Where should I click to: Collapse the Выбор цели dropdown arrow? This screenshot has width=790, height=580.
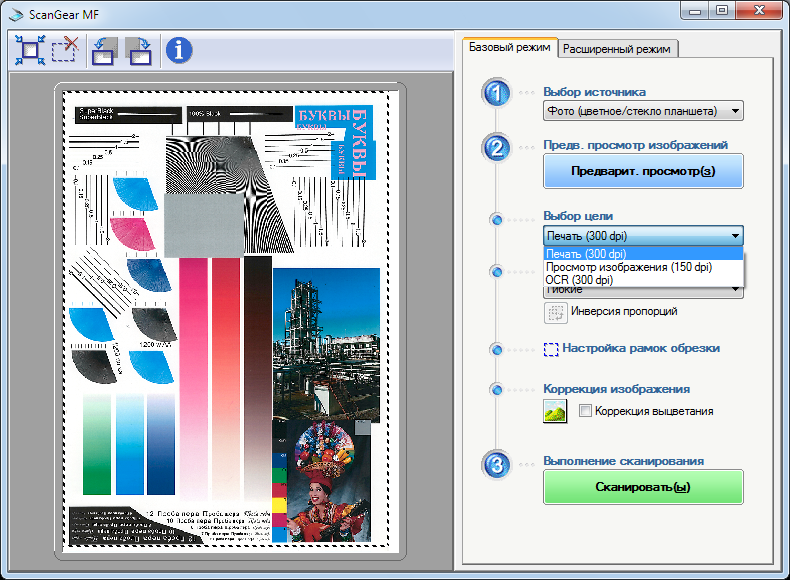point(736,236)
